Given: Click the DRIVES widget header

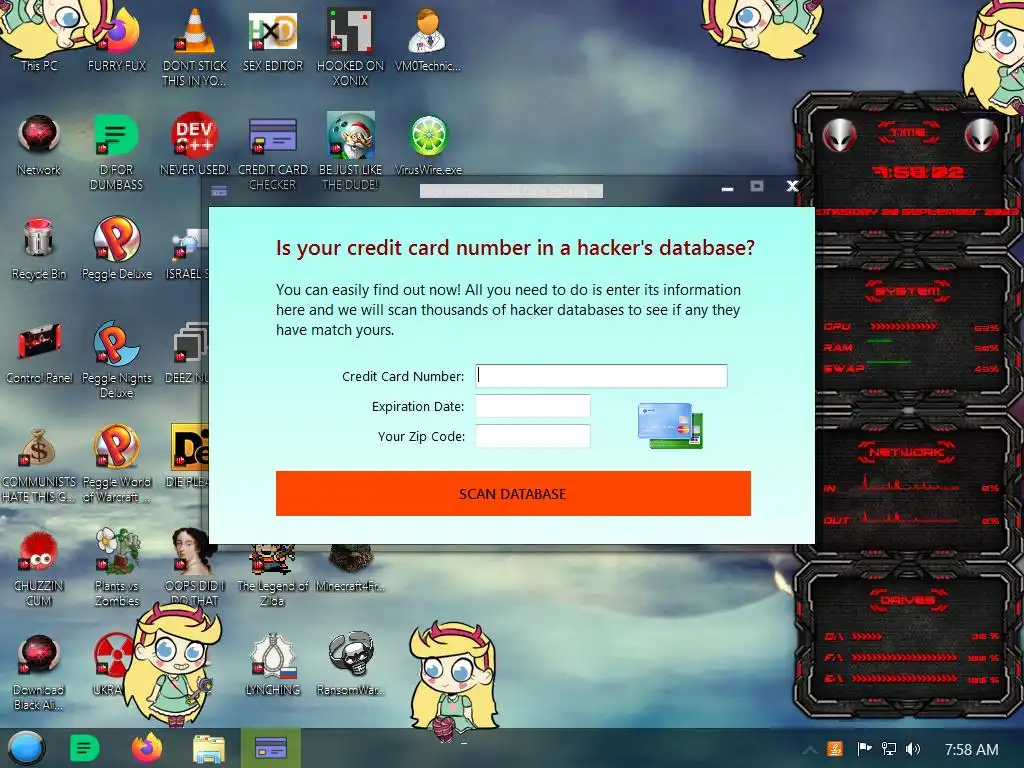Looking at the screenshot, I should [908, 600].
